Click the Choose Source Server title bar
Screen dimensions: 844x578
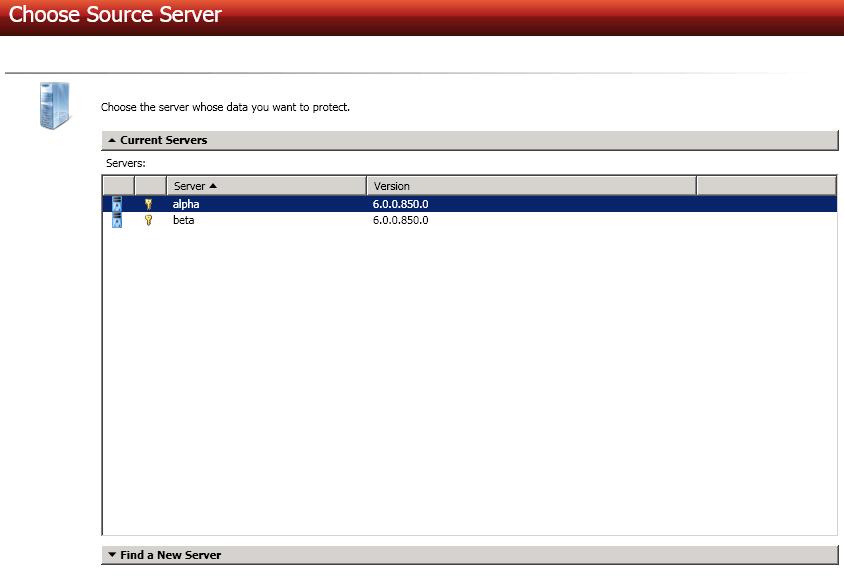click(116, 15)
